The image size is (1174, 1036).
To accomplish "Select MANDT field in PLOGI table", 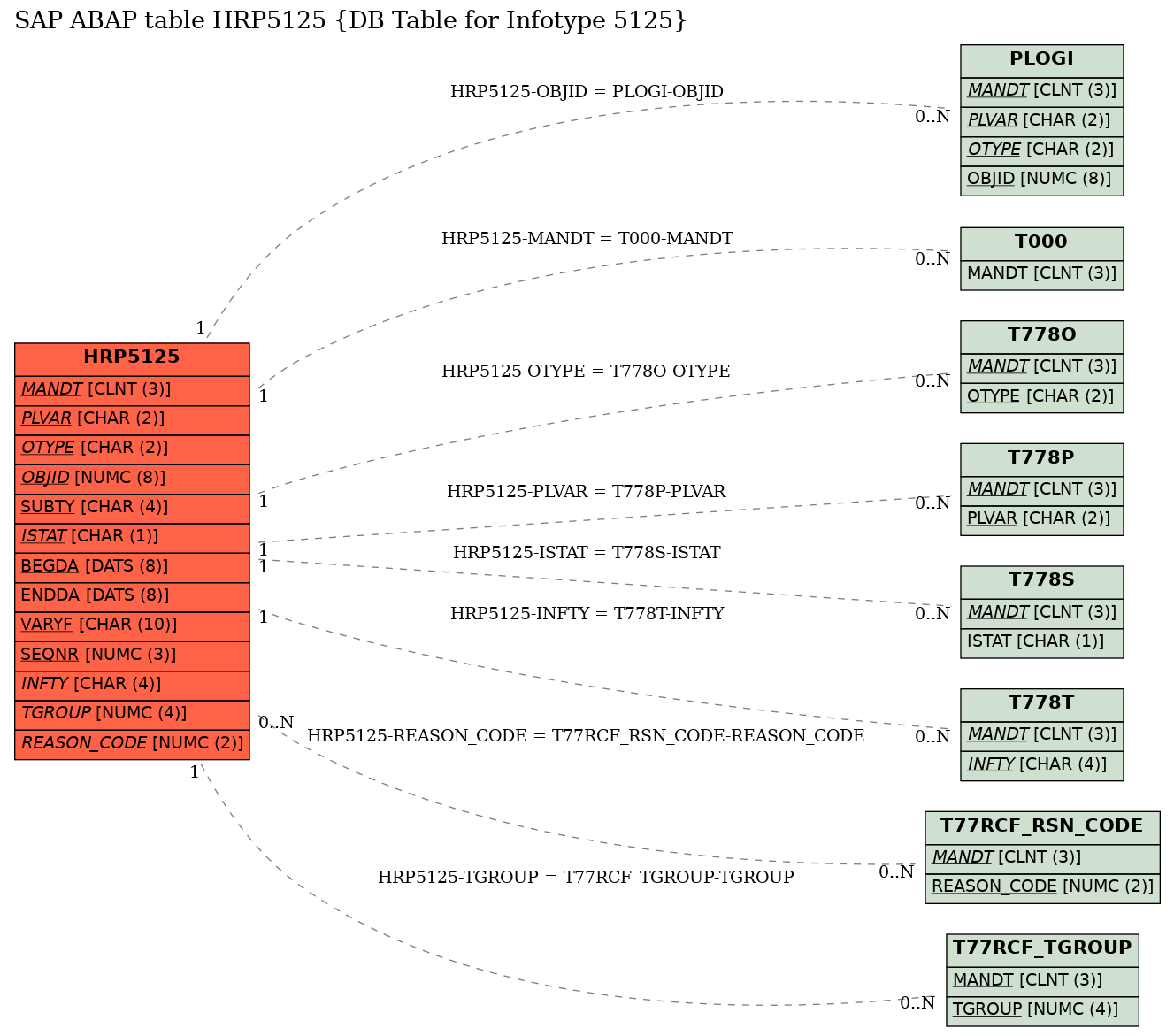I will coord(1041,91).
